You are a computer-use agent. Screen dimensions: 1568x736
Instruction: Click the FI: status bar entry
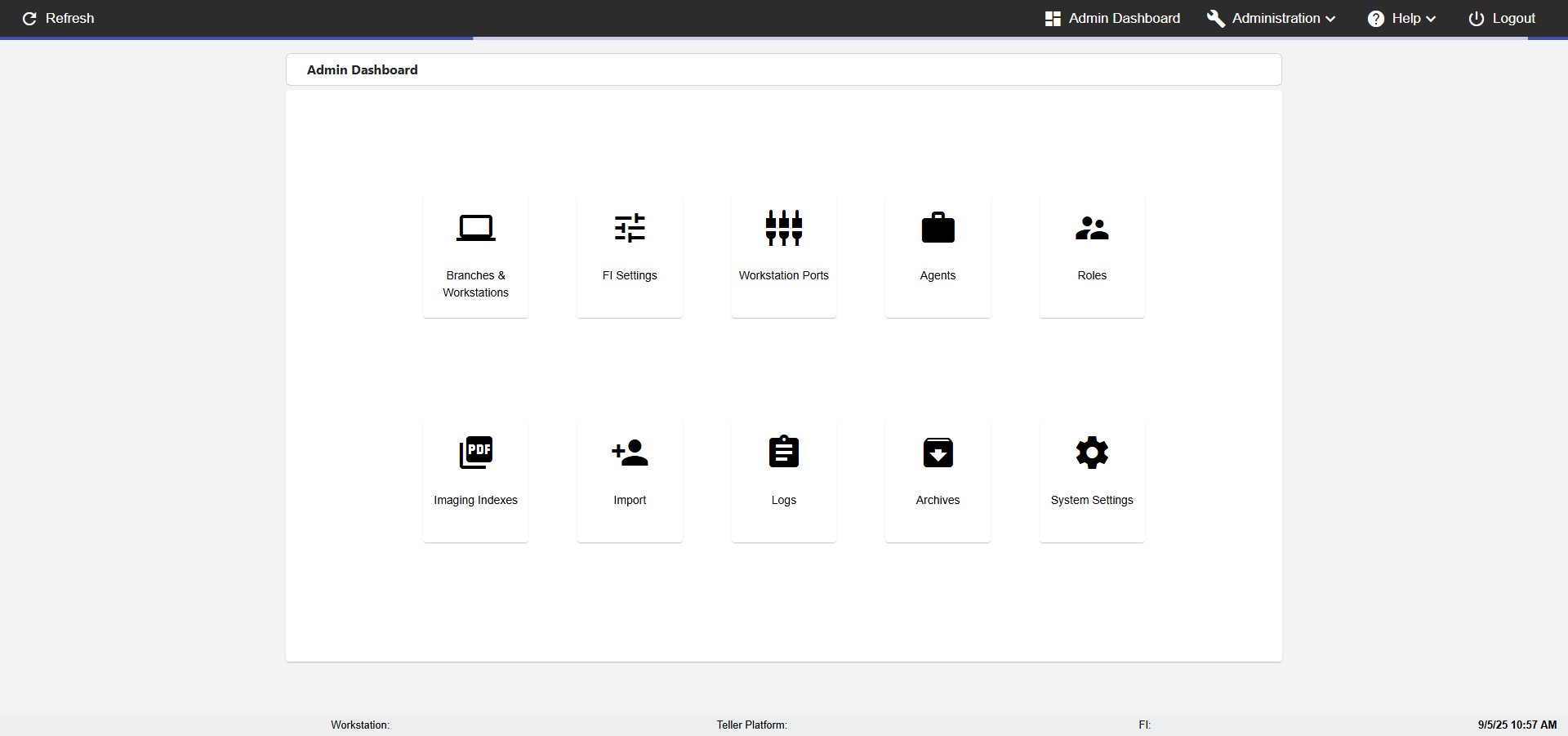point(1145,725)
